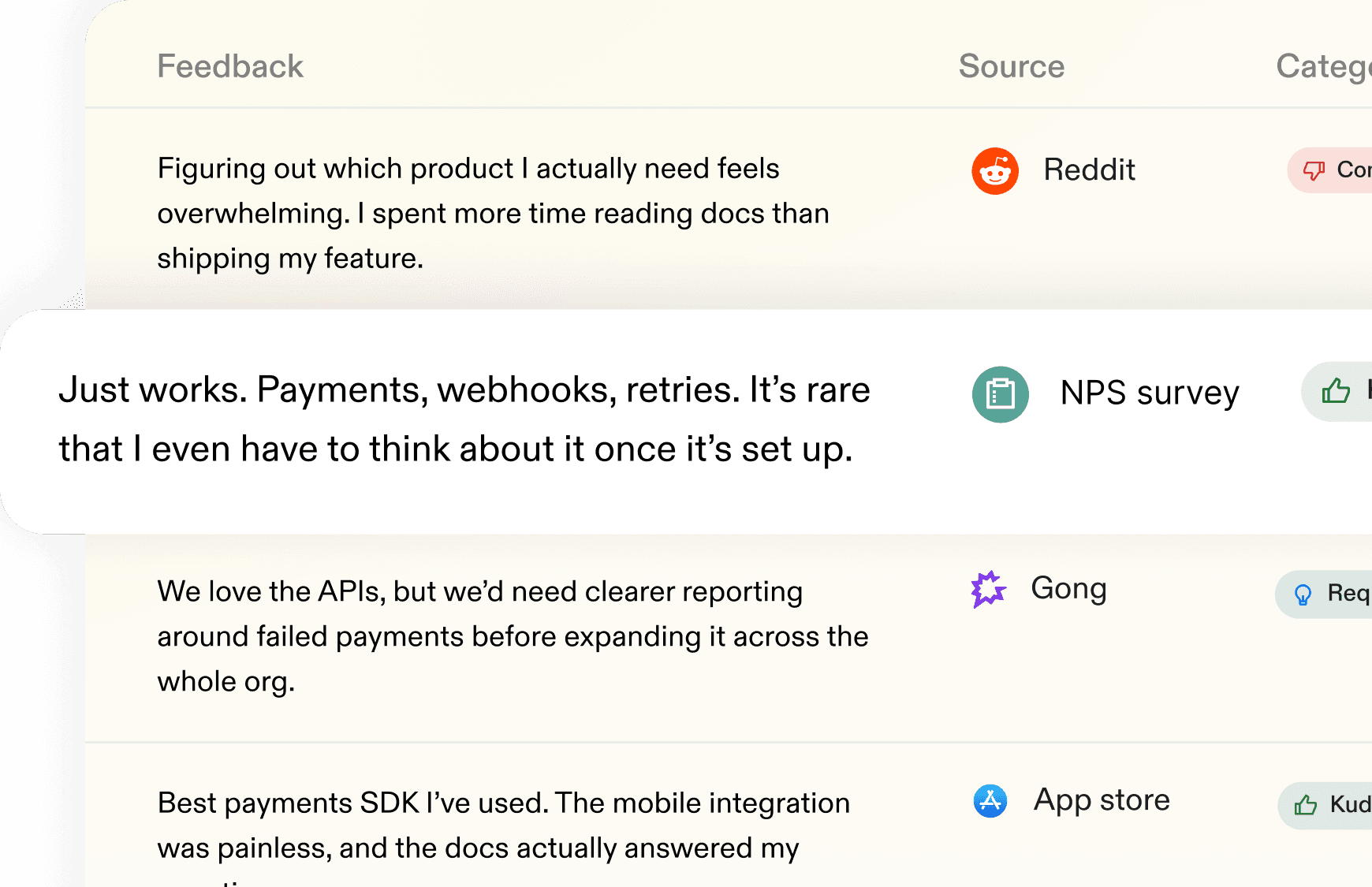
Task: Click the thumbs-up icon in NPS survey row
Action: click(1336, 391)
